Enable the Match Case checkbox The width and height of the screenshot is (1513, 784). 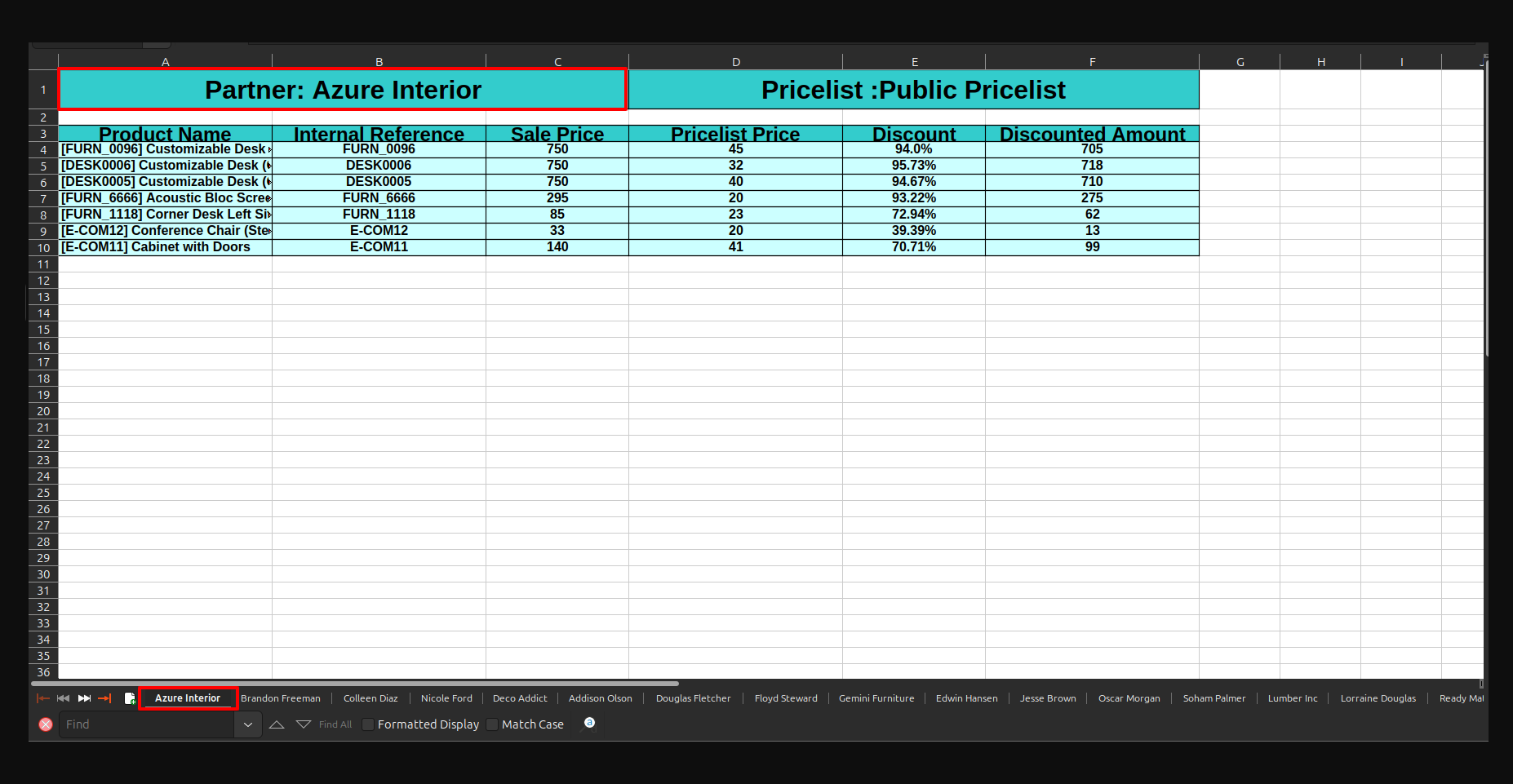[x=492, y=724]
